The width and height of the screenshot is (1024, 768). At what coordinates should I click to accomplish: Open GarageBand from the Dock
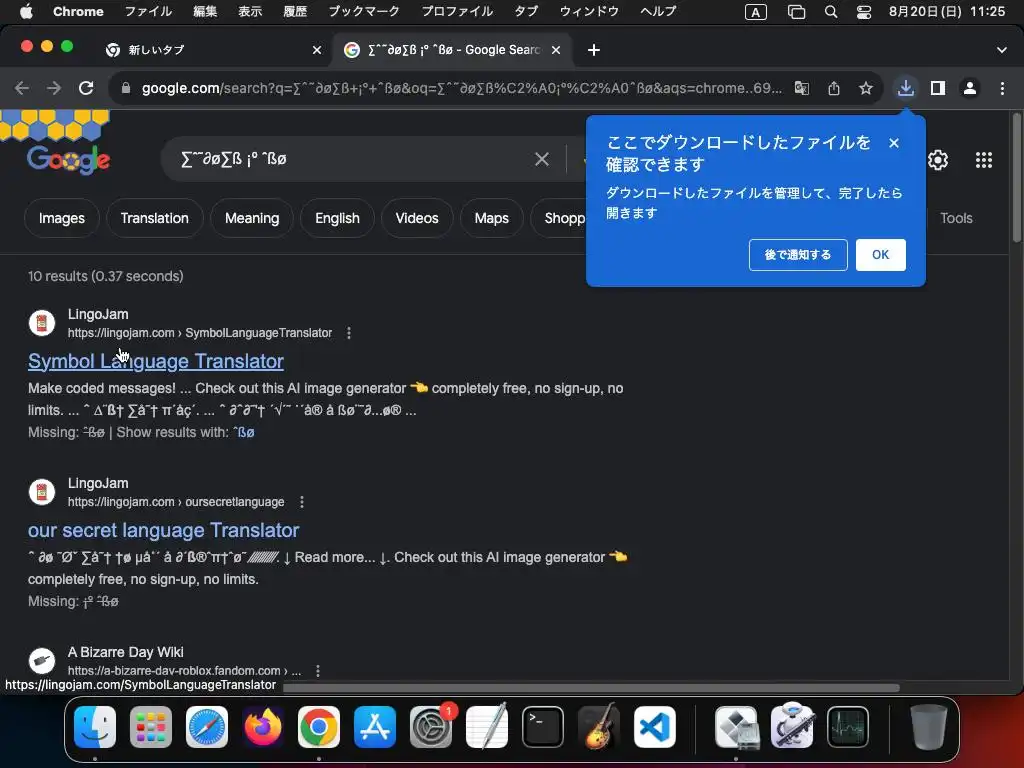click(599, 727)
